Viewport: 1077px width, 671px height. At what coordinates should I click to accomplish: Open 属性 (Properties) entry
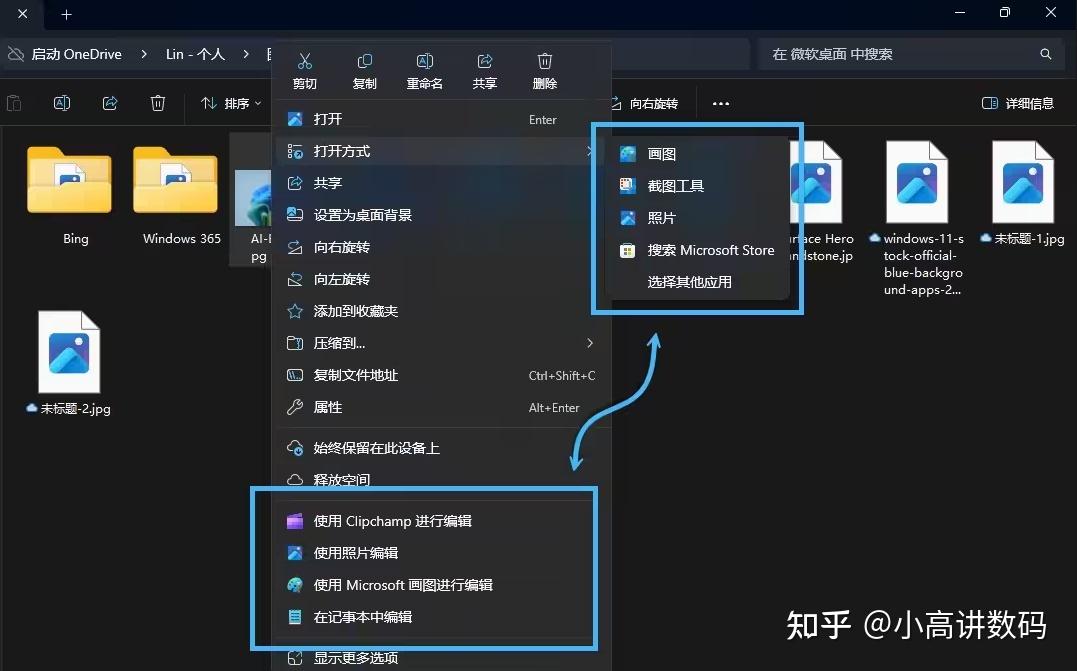coord(441,407)
